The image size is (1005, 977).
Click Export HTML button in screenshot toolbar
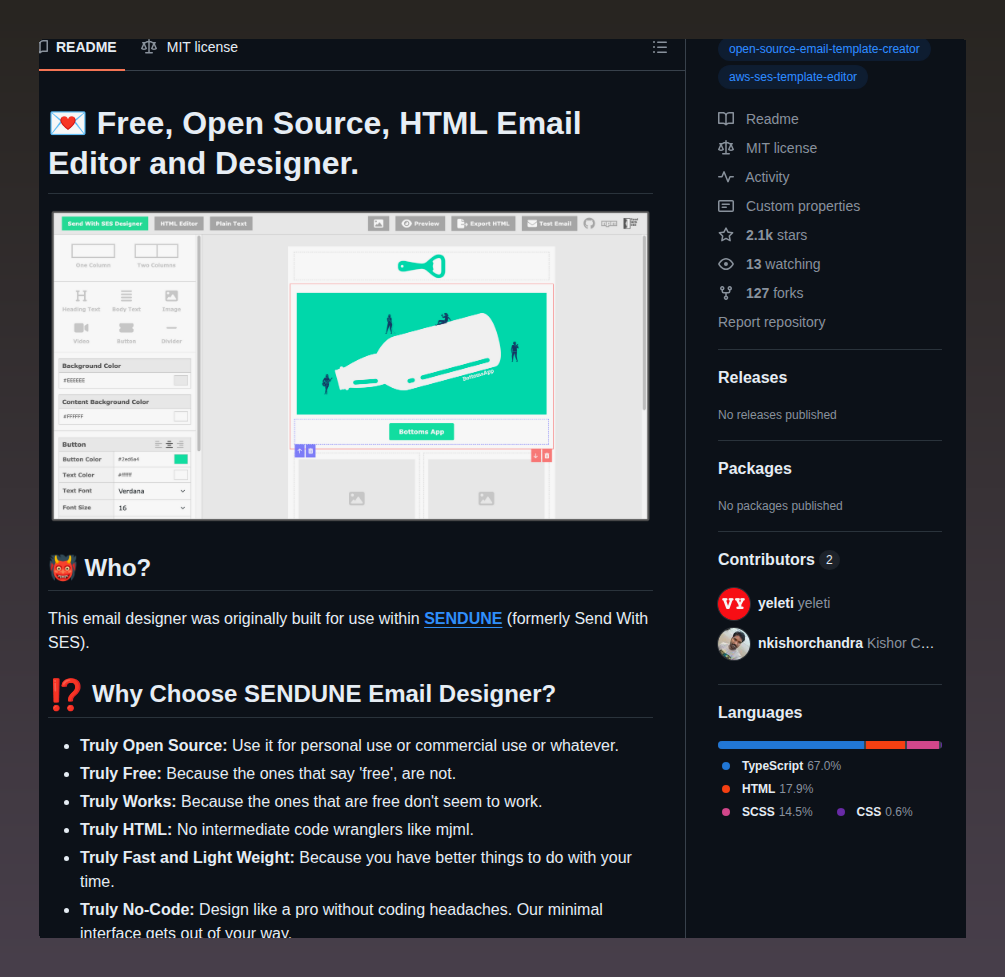[x=483, y=224]
